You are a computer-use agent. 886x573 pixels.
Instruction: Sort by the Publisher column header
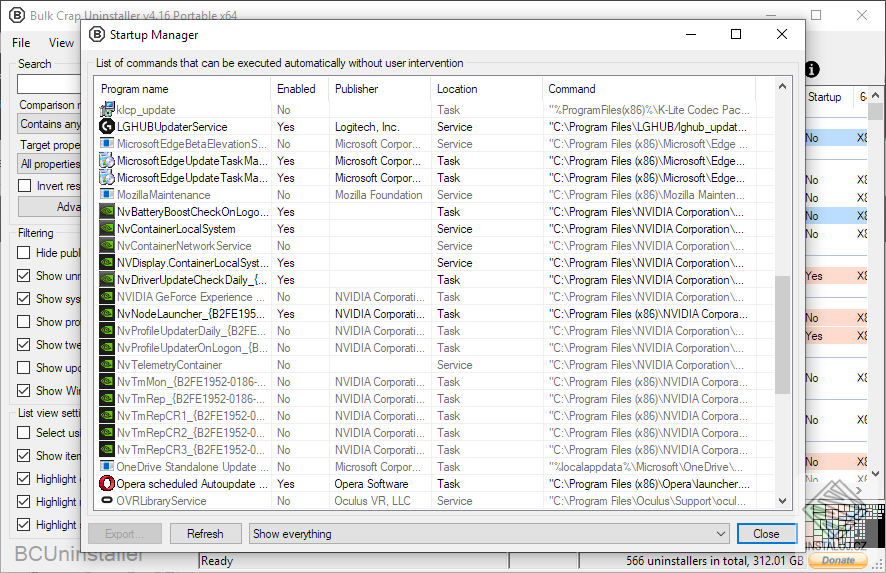(380, 89)
